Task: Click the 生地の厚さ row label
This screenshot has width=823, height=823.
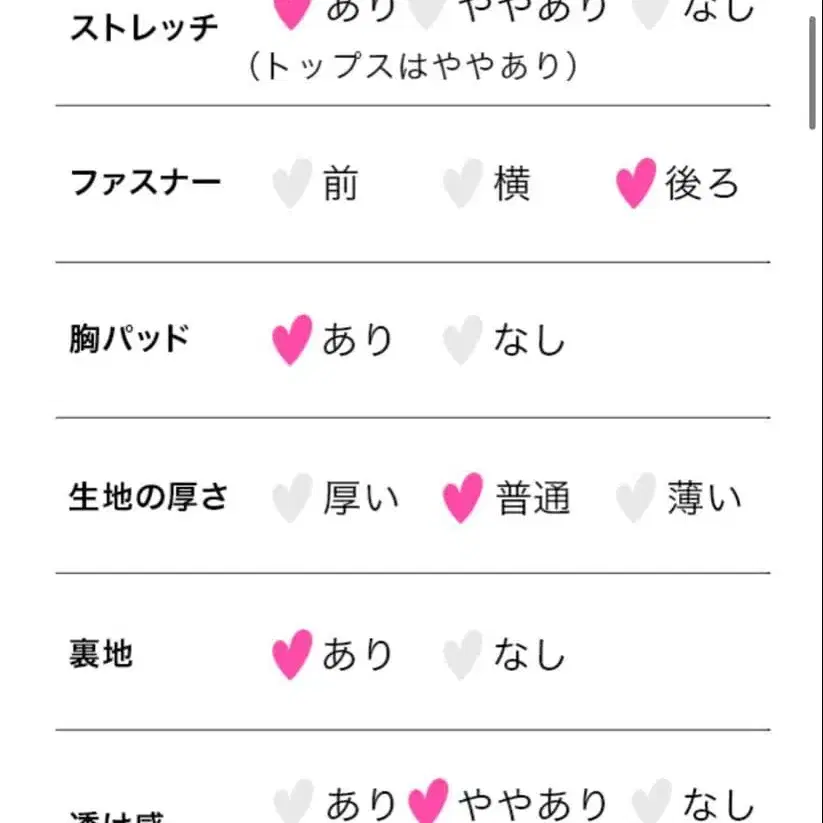Action: coord(148,498)
